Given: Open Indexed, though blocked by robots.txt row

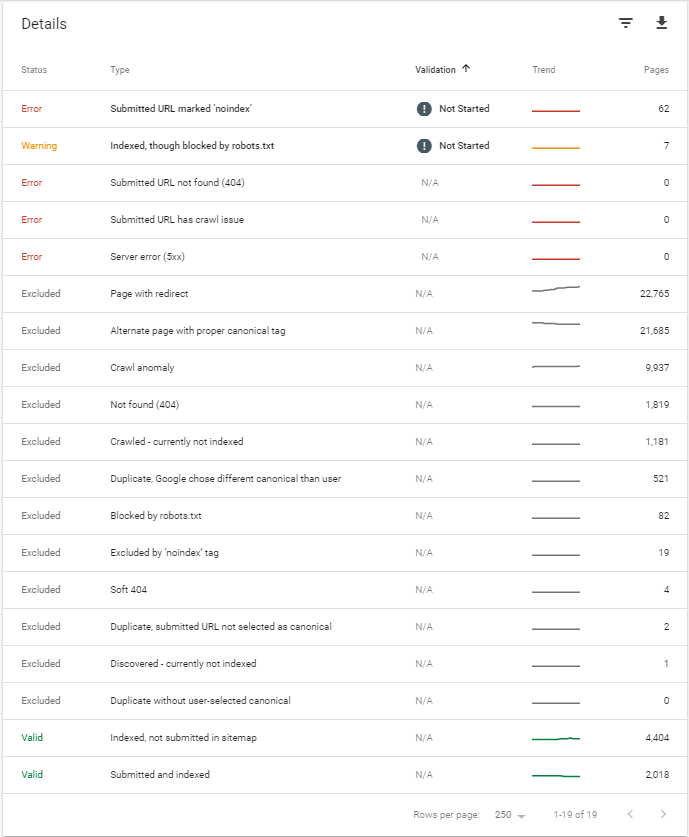Looking at the screenshot, I should click(x=345, y=146).
